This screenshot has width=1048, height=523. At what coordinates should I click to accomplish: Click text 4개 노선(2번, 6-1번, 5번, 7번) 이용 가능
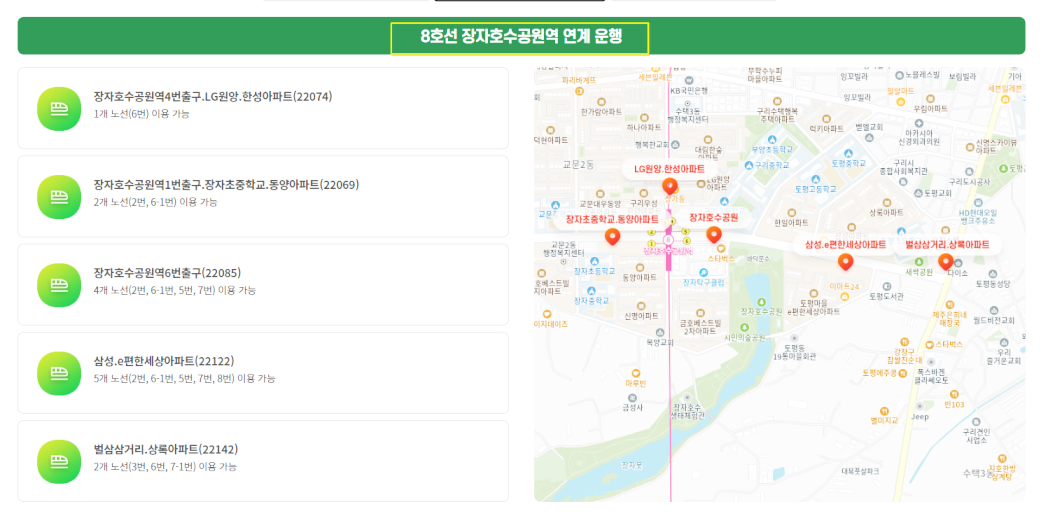click(174, 290)
